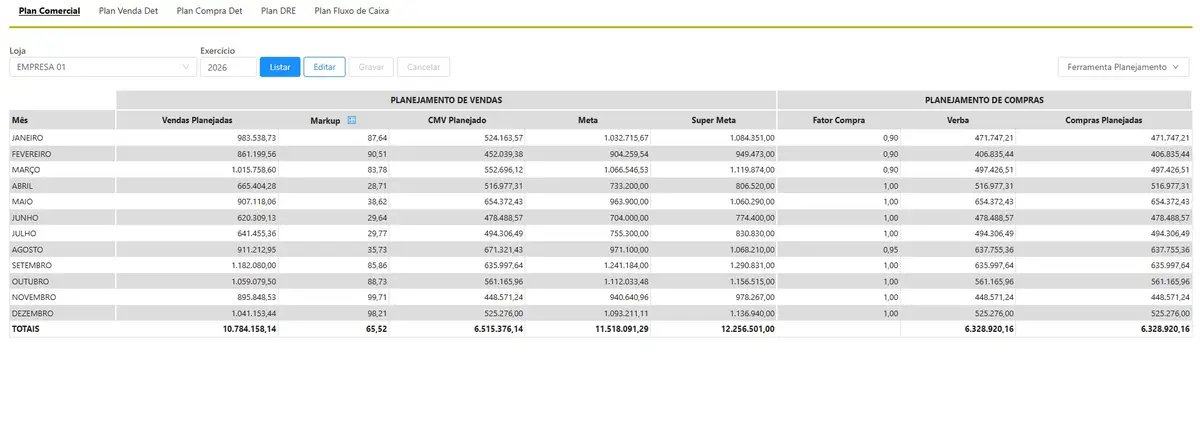Click the DEZEMBRO sales value 1.041.153,44
This screenshot has height=440, width=1200.
(254, 313)
